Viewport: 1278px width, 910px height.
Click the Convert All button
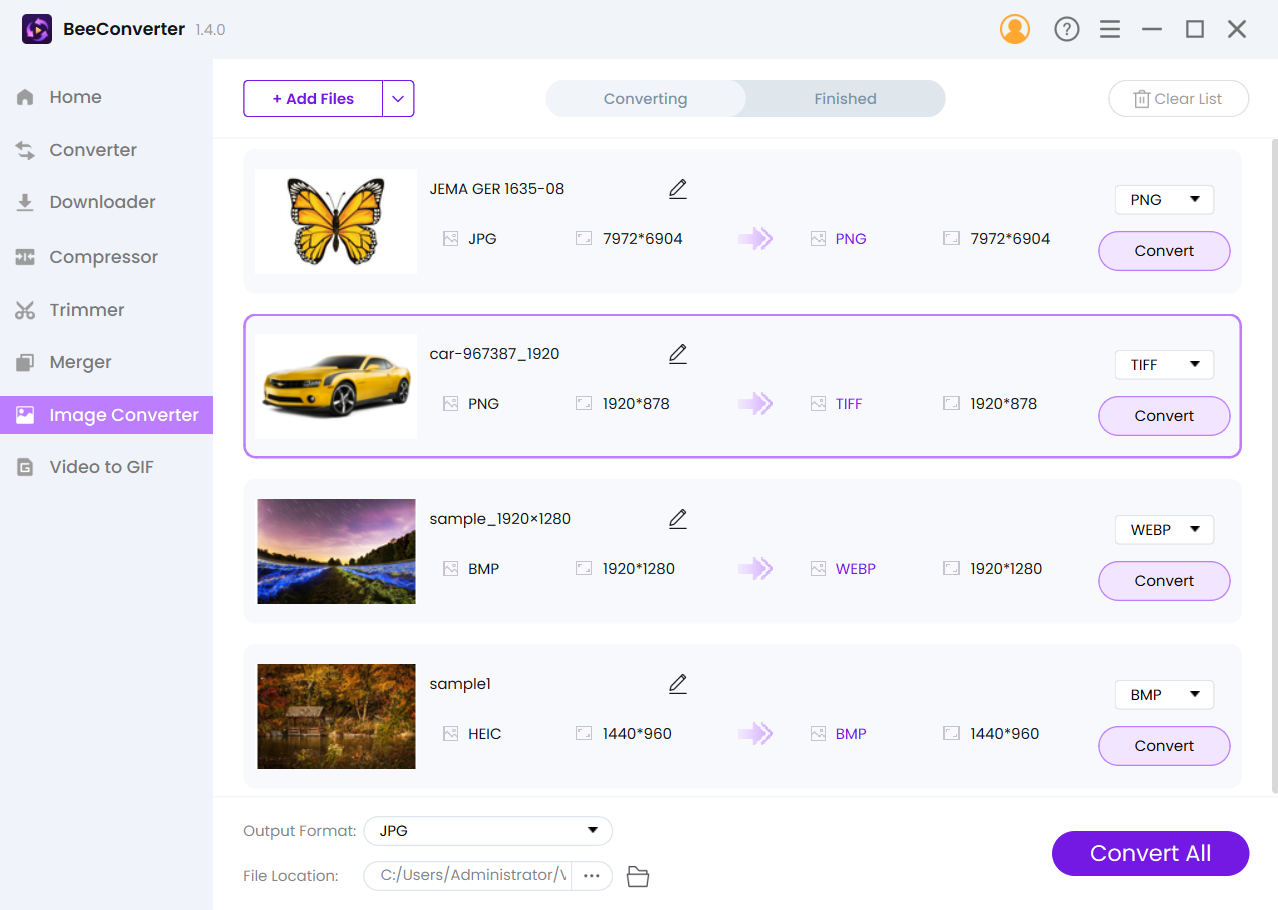pos(1150,853)
